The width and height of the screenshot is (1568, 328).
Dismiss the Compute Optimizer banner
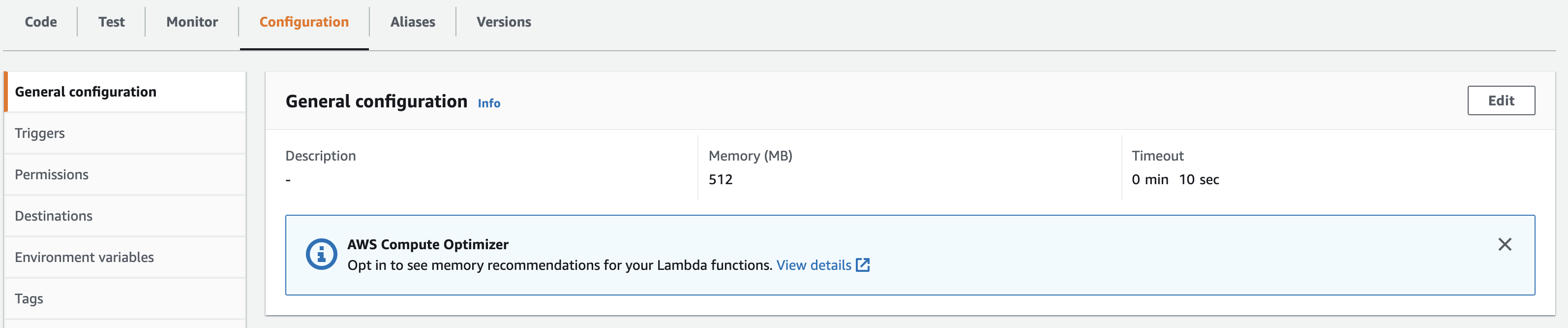1504,244
